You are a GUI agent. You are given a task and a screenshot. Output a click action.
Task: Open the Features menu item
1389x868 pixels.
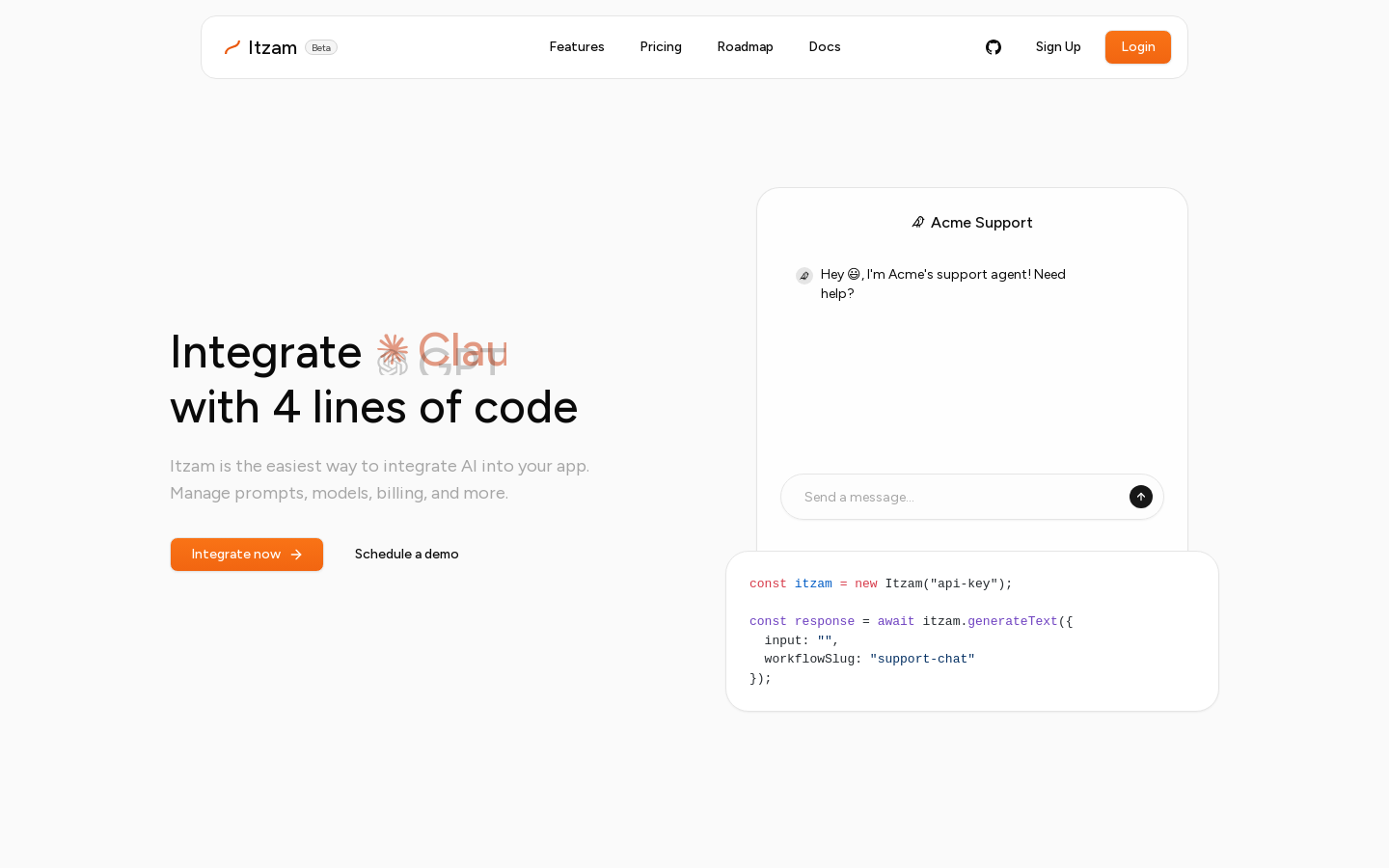tap(577, 47)
